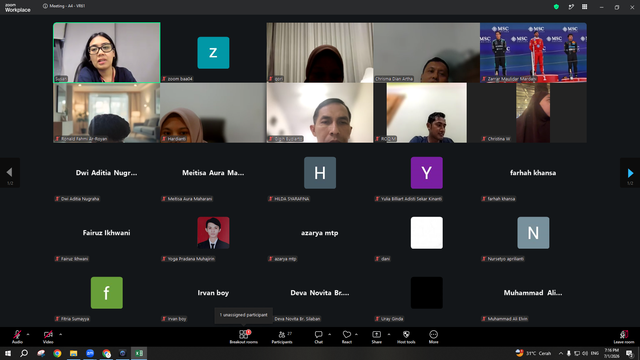Image resolution: width=640 pixels, height=360 pixels.
Task: Click the HILDA SYARAFINA avatar H
Action: 320,173
